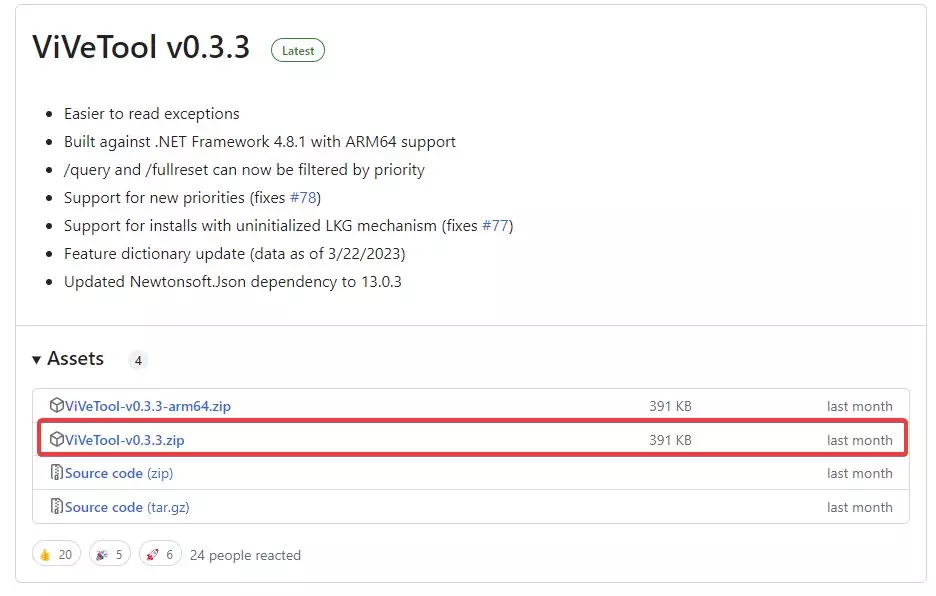Viewport: 936px width, 596px height.
Task: Click the package icon beside ViVeTool-v0.3.3.zip
Action: (x=57, y=440)
